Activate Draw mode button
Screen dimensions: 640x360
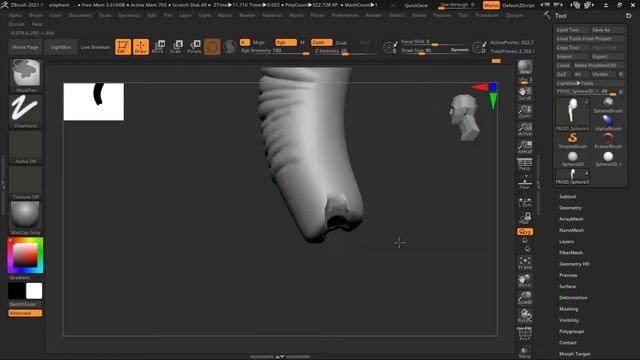141,47
